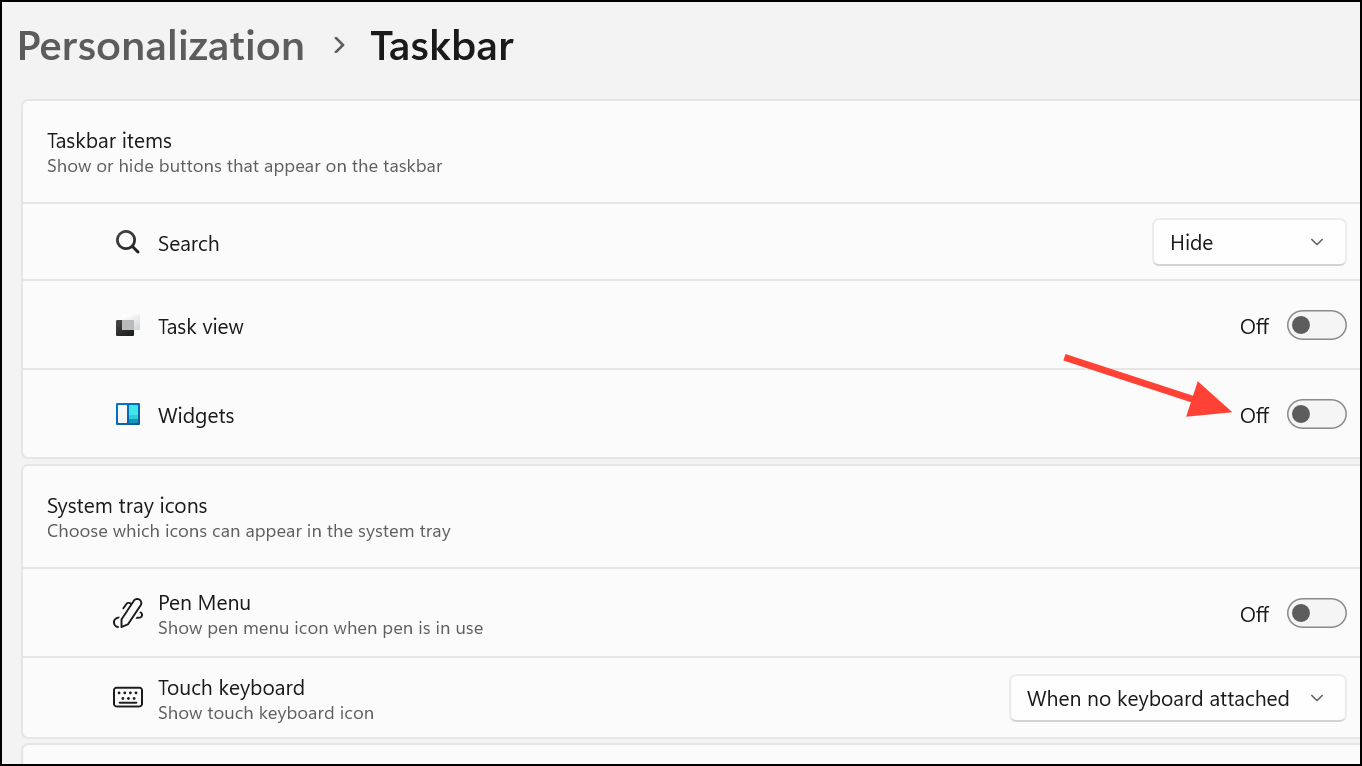Open 'When no keyboard attached' dropdown
Viewport: 1362px width, 766px height.
coord(1177,698)
